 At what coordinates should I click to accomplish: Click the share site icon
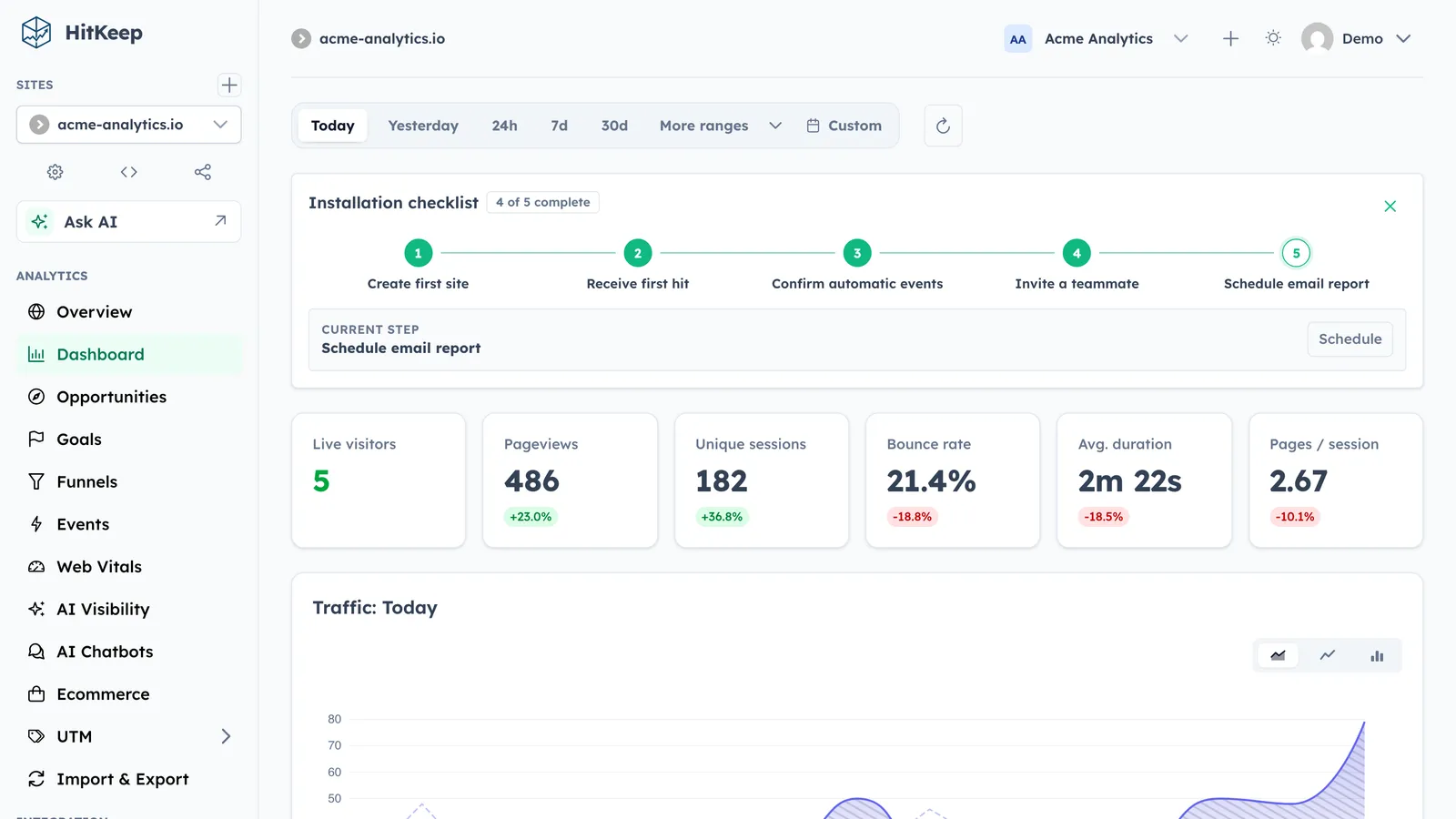coord(203,172)
